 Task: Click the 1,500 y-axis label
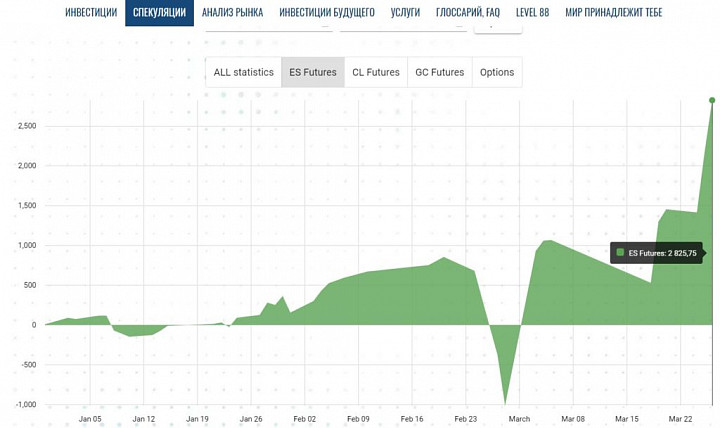27,205
